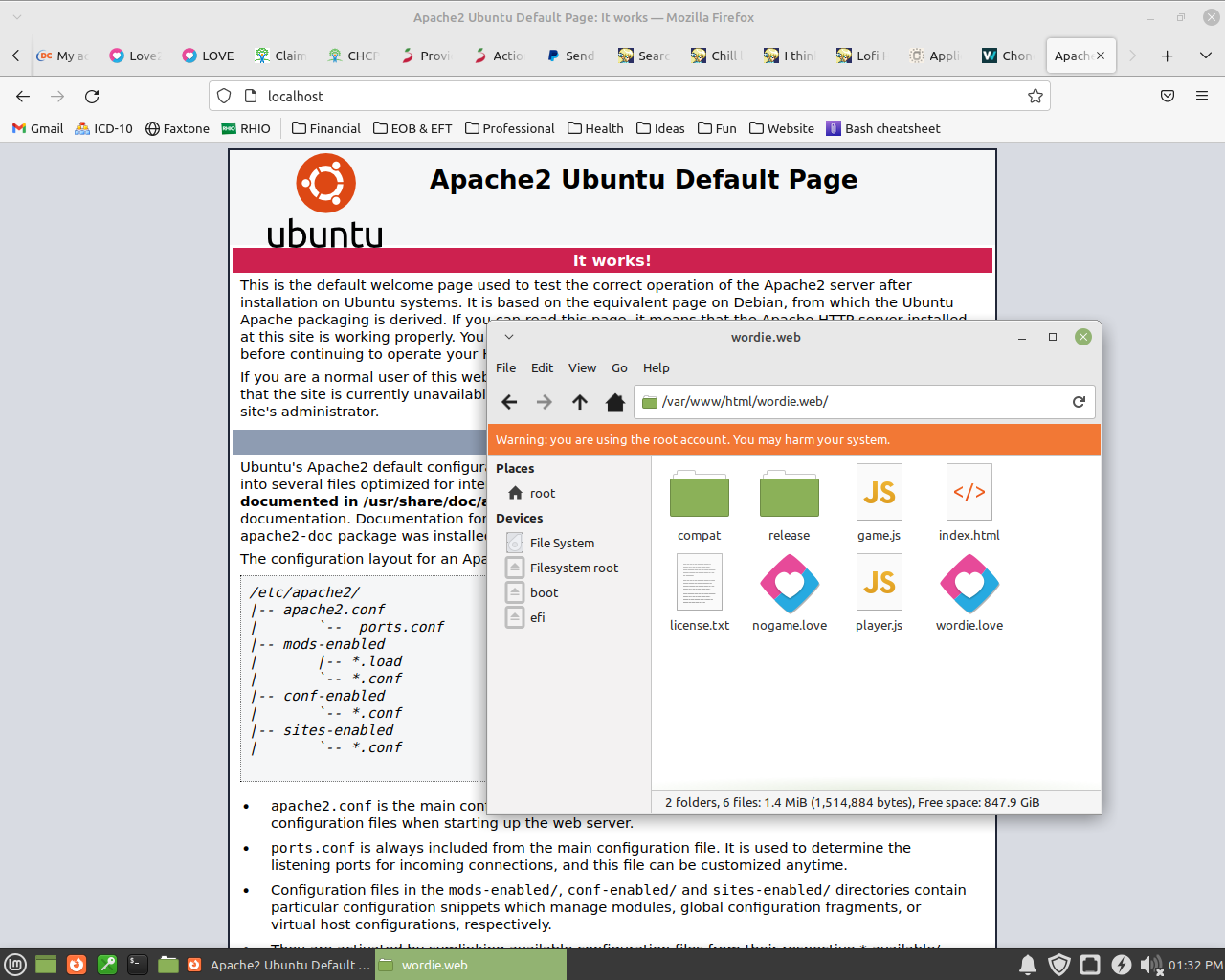The height and width of the screenshot is (980, 1225).
Task: Open the Help menu in file manager
Action: (x=656, y=367)
